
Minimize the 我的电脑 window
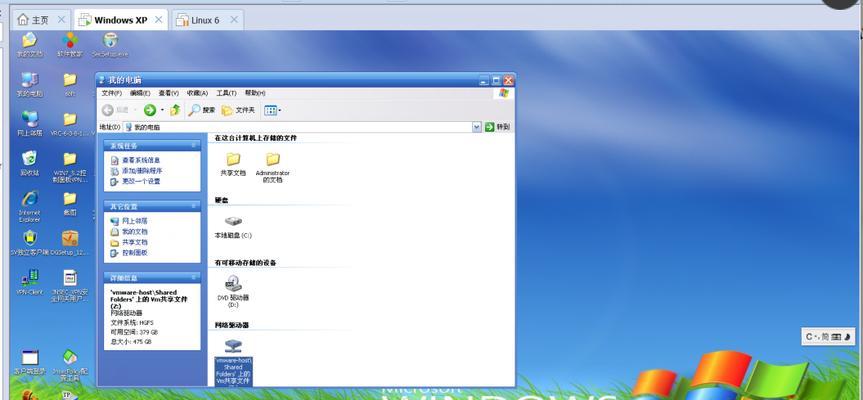484,80
